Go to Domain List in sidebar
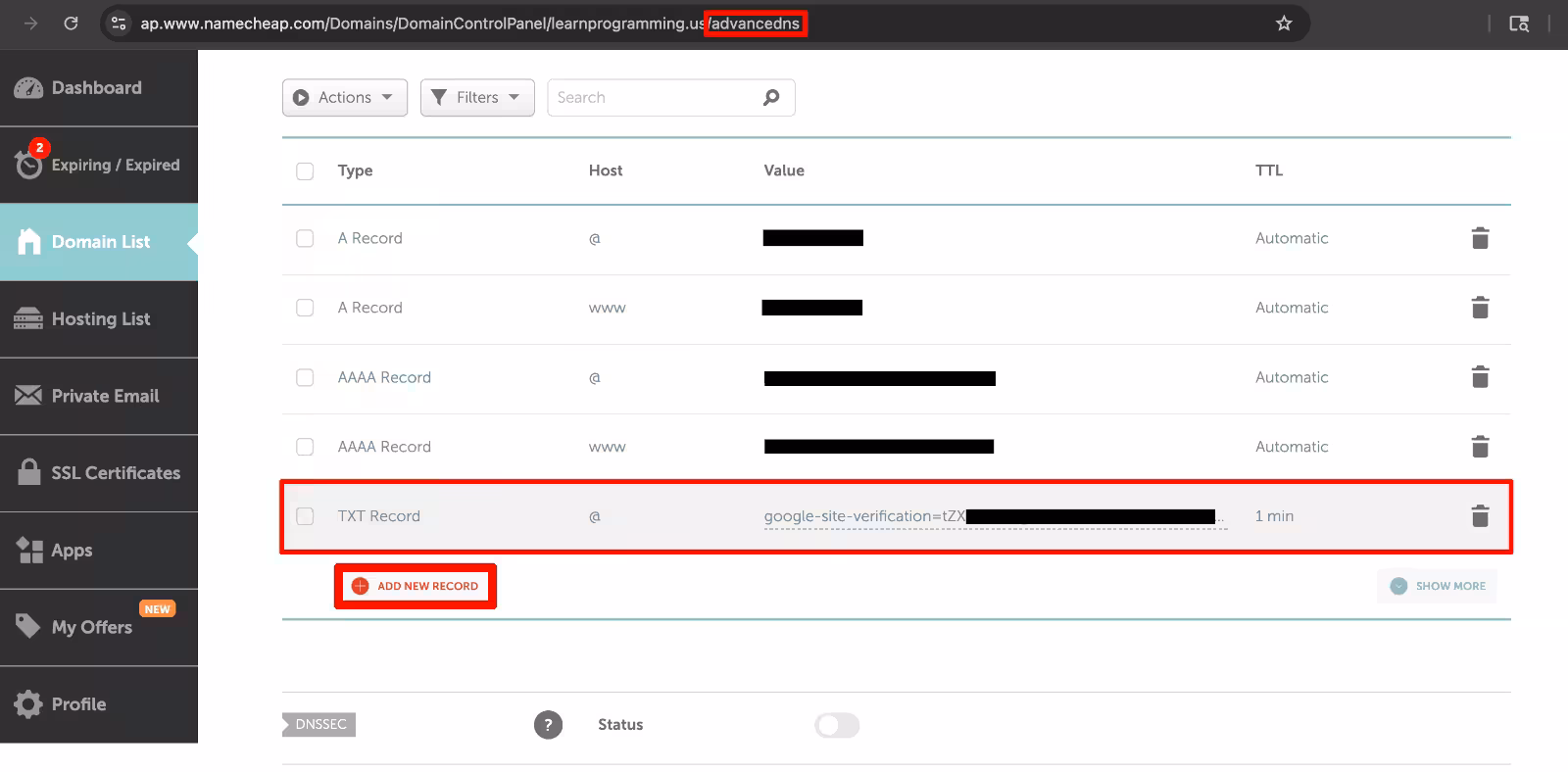This screenshot has width=1568, height=772. 98,242
